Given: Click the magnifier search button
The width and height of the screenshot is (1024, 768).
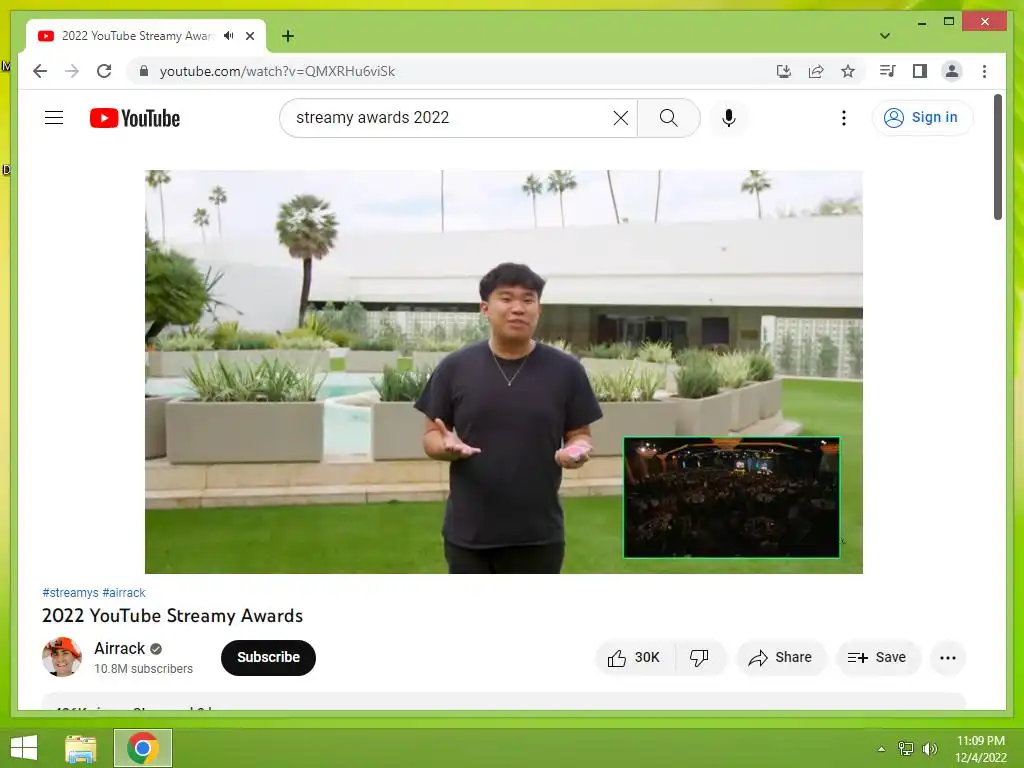Looking at the screenshot, I should point(668,118).
